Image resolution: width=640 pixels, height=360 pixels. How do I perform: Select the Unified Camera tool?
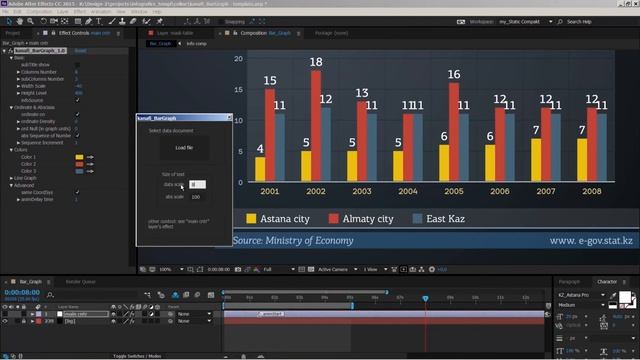point(54,21)
